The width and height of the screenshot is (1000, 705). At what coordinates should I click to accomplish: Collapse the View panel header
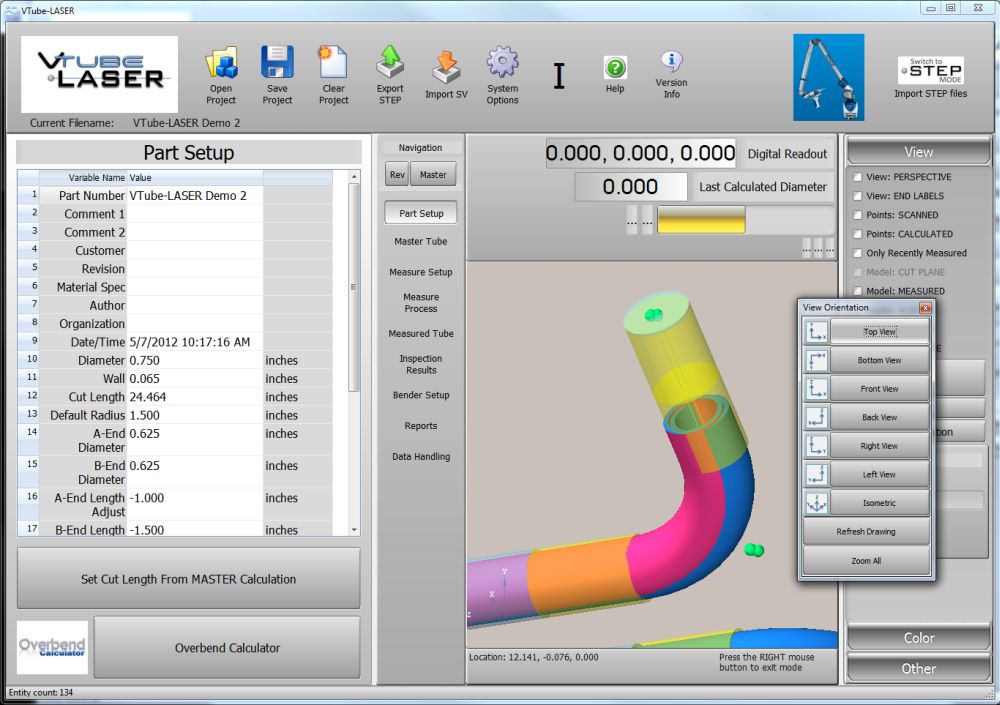coord(918,152)
